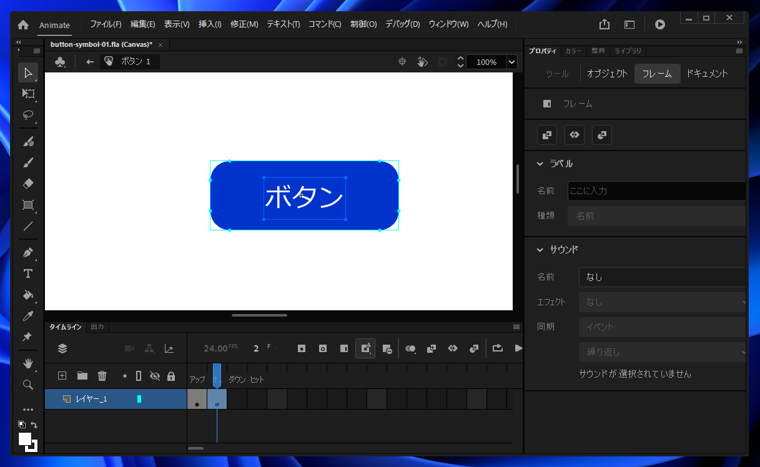The width and height of the screenshot is (760, 467).
Task: Delete layer with trash icon
Action: click(102, 376)
